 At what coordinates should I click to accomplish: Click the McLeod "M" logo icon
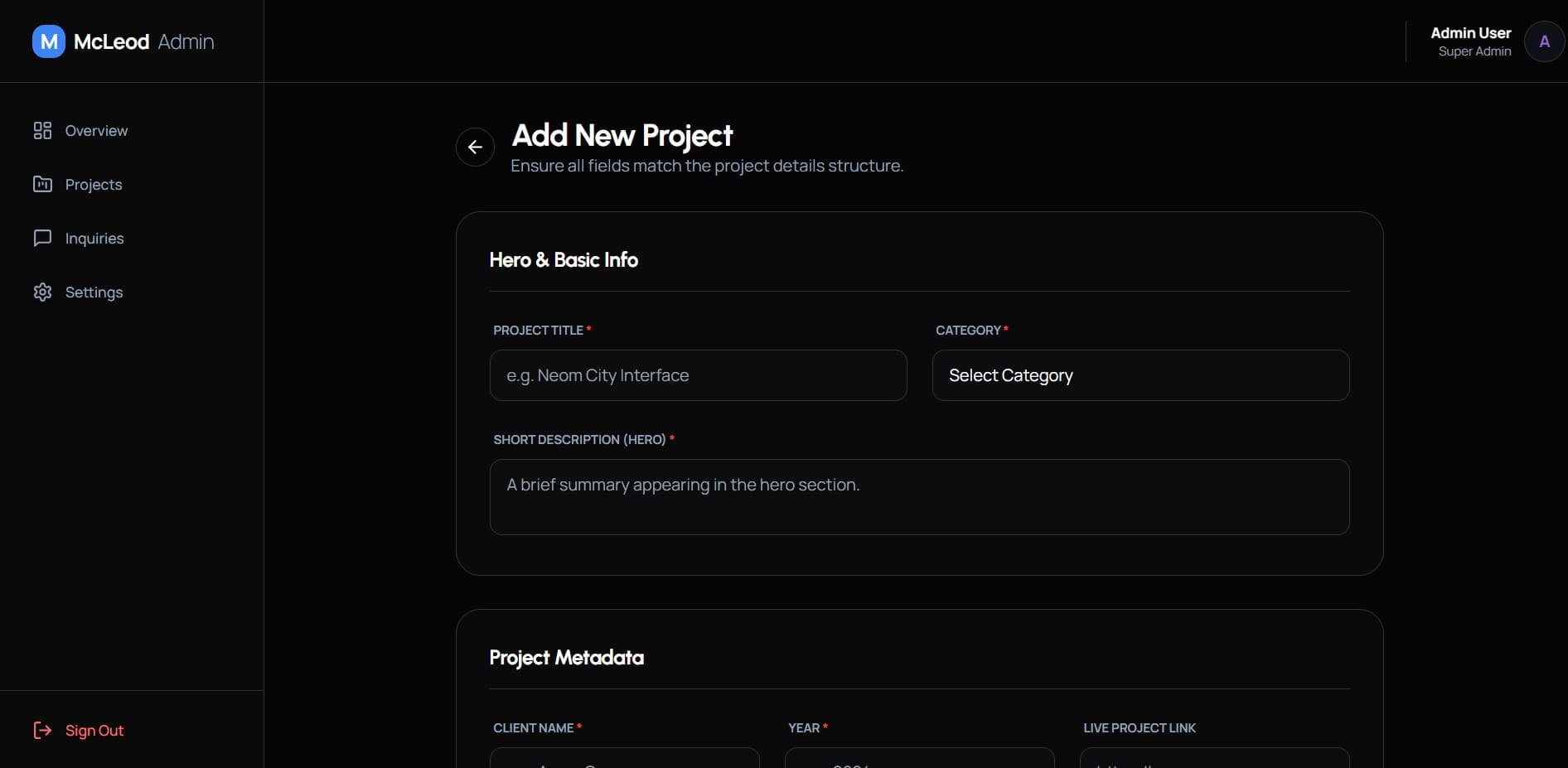point(49,41)
